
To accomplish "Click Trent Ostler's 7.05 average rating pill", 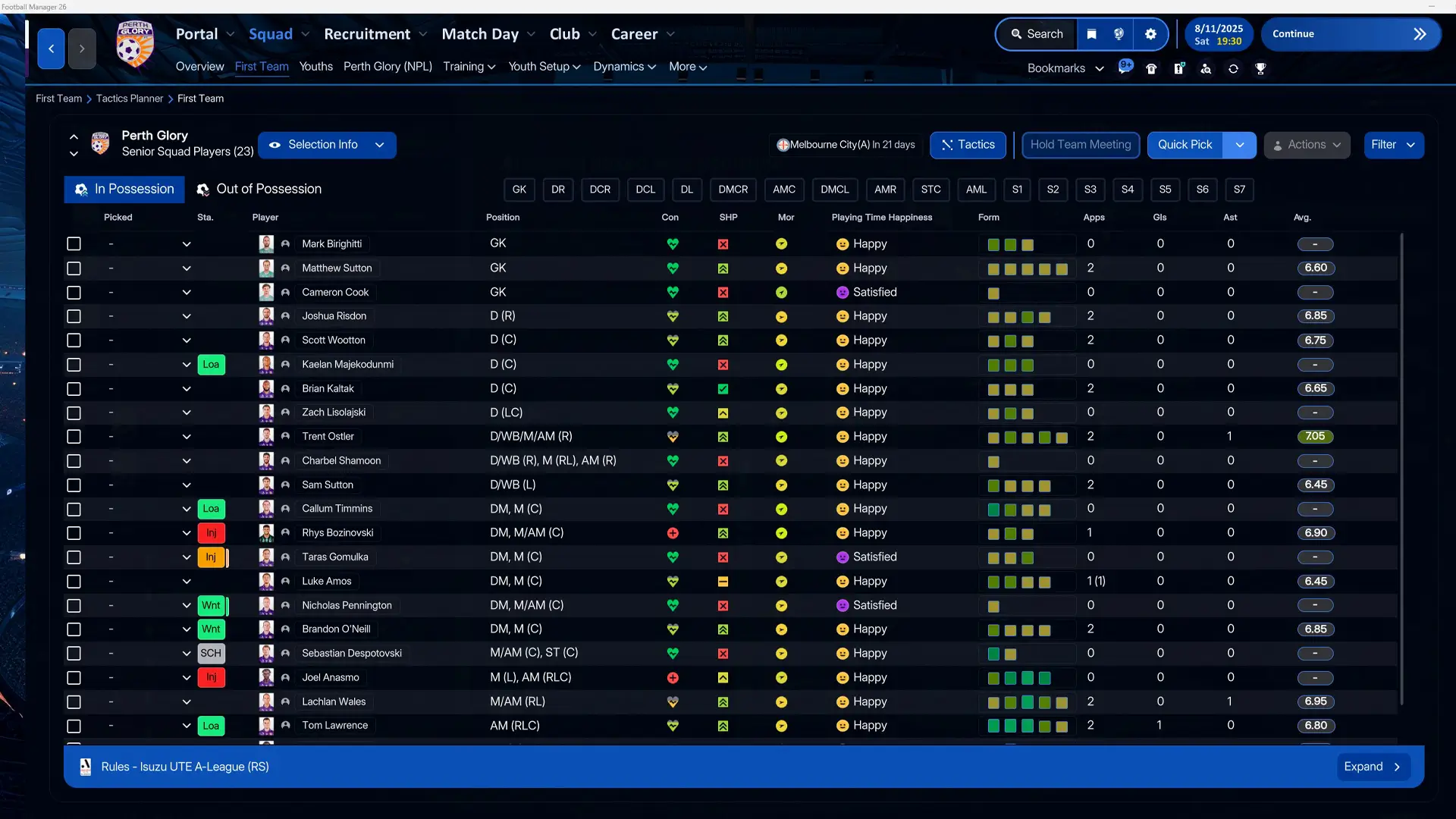I will pyautogui.click(x=1315, y=437).
